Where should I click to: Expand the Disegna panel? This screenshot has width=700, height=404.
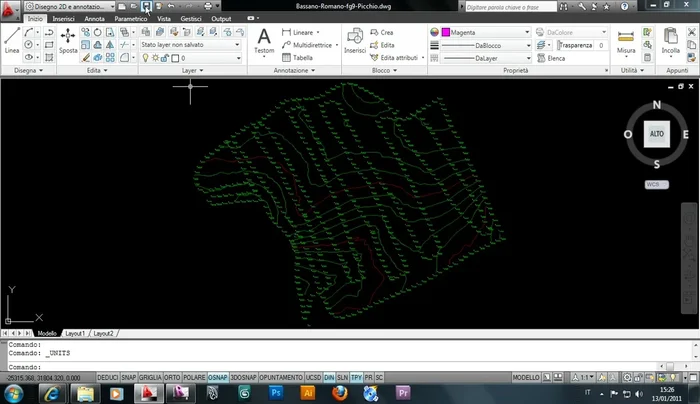pyautogui.click(x=28, y=70)
